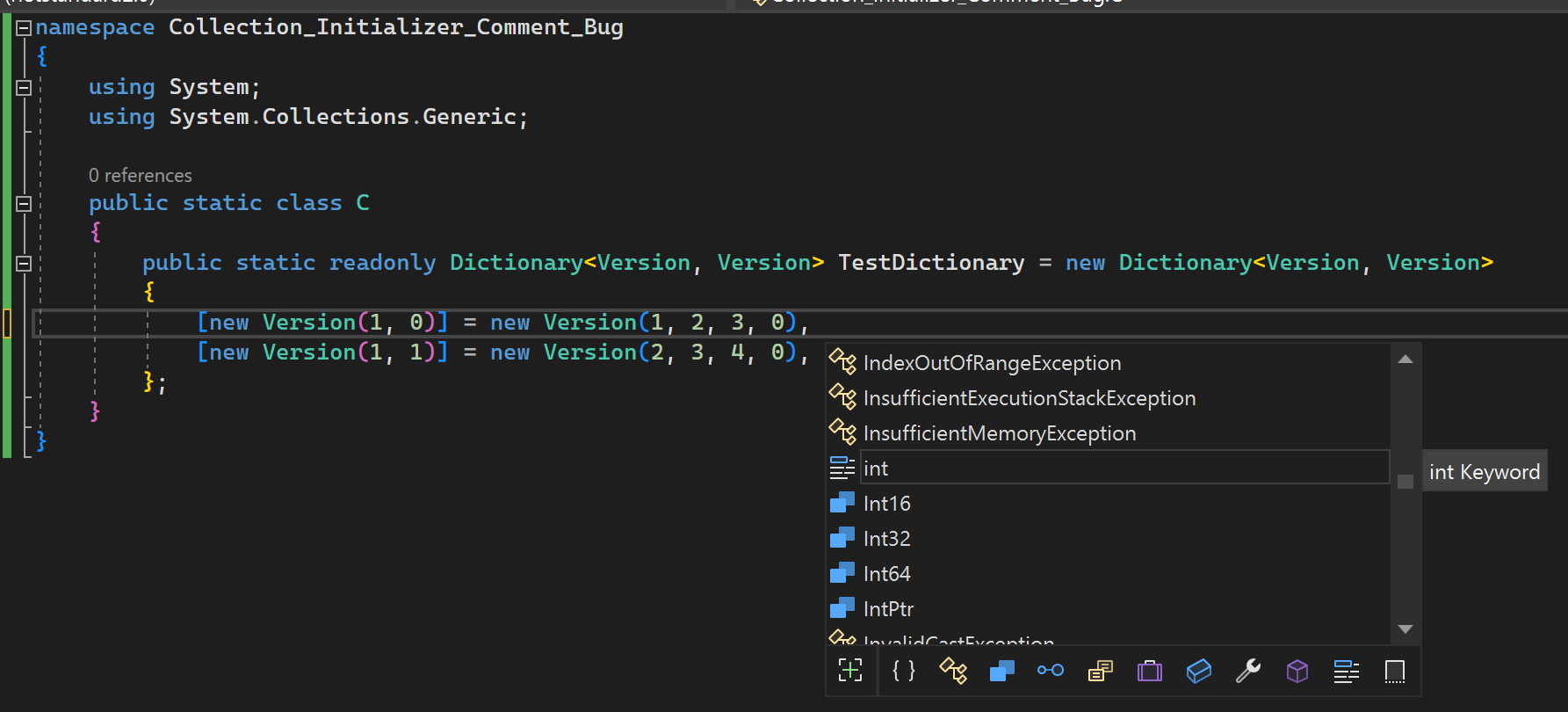1568x712 pixels.
Task: Filter completions by delegates purple briefcase icon
Action: 1150,671
